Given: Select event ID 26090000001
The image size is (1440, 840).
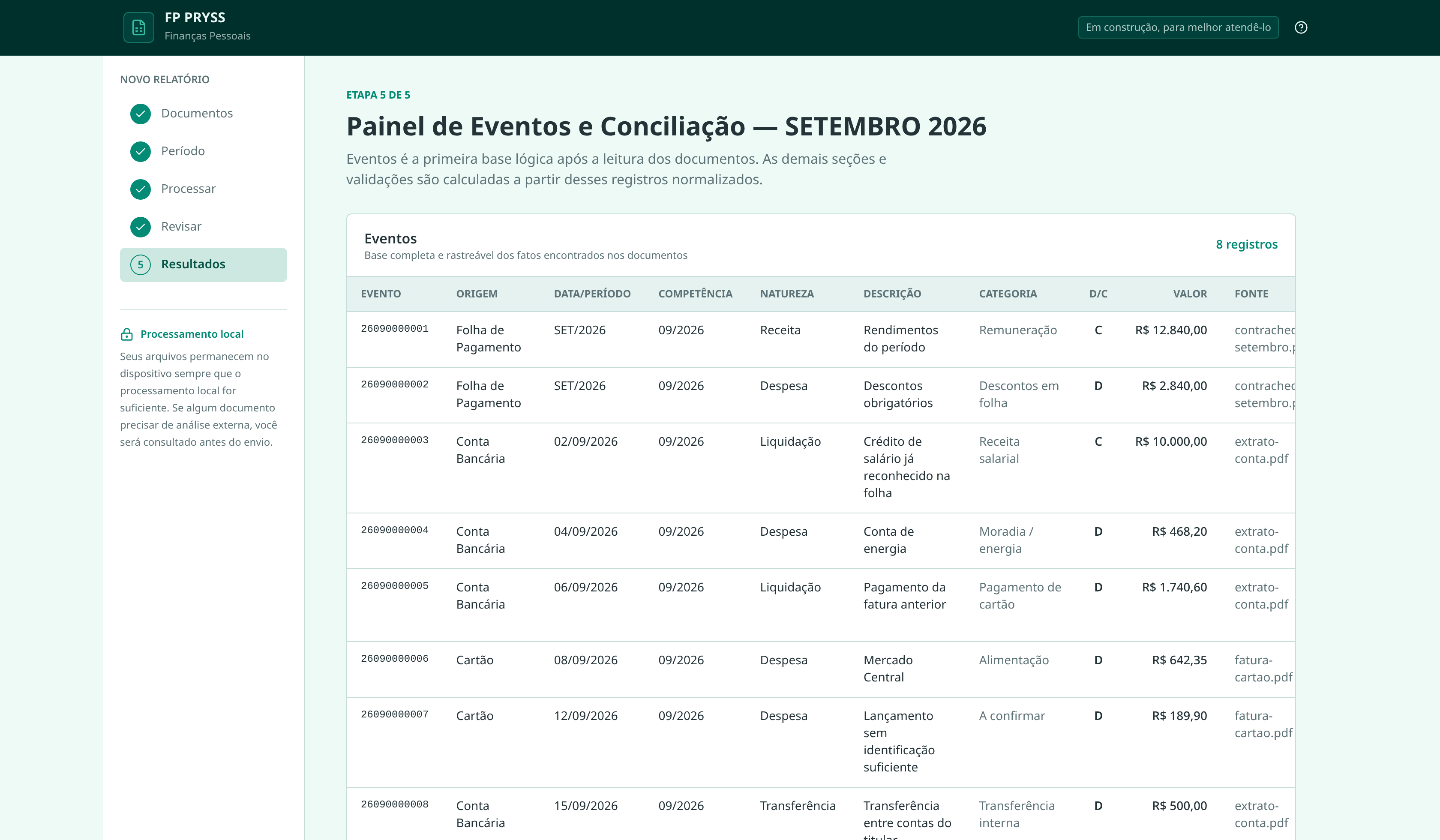Looking at the screenshot, I should click(394, 329).
